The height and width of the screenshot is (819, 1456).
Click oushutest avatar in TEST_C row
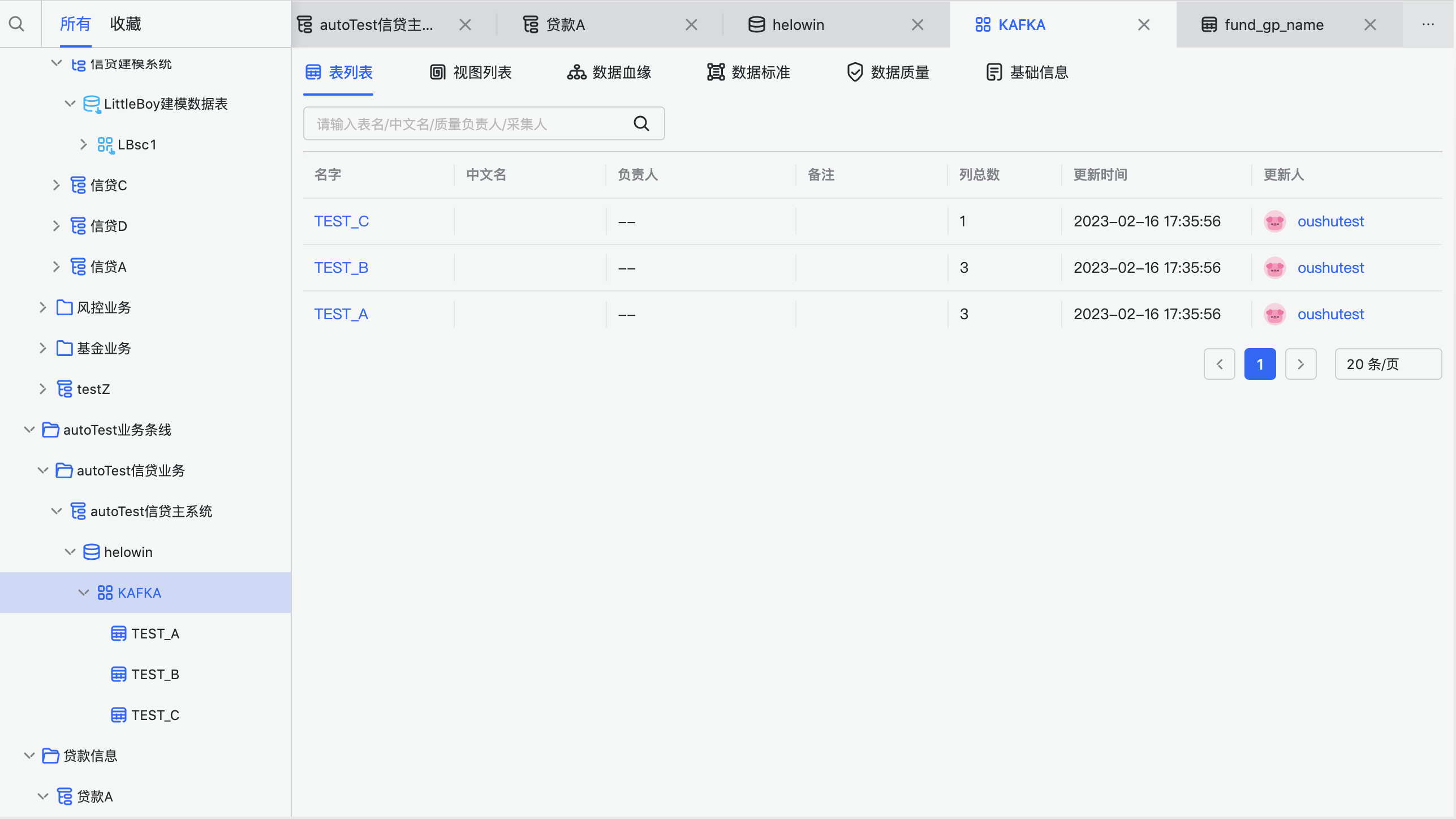point(1275,221)
